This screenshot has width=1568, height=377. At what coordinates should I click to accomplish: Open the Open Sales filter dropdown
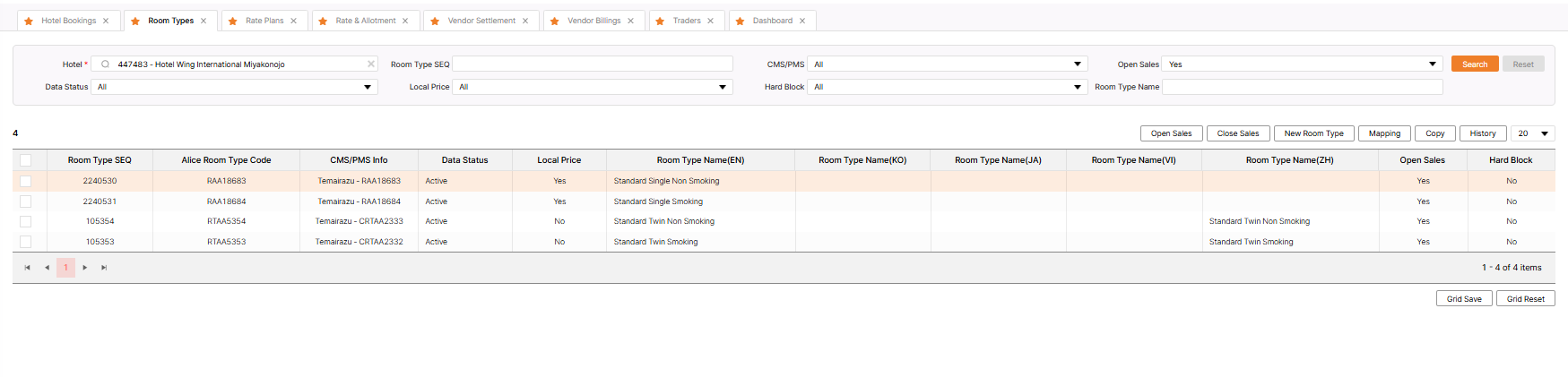tap(1302, 64)
